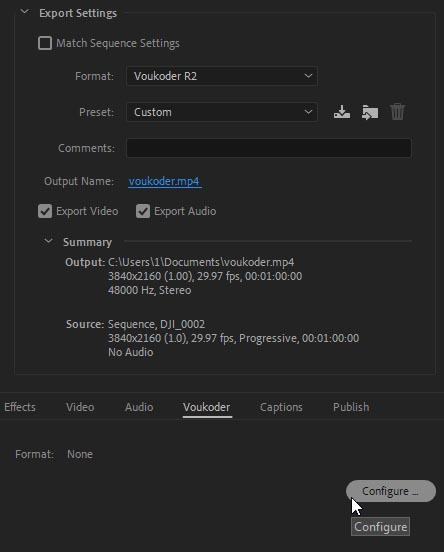This screenshot has height=552, width=444.
Task: Click the 'Sequence, DJI_0002' source text
Action: (x=156, y=324)
